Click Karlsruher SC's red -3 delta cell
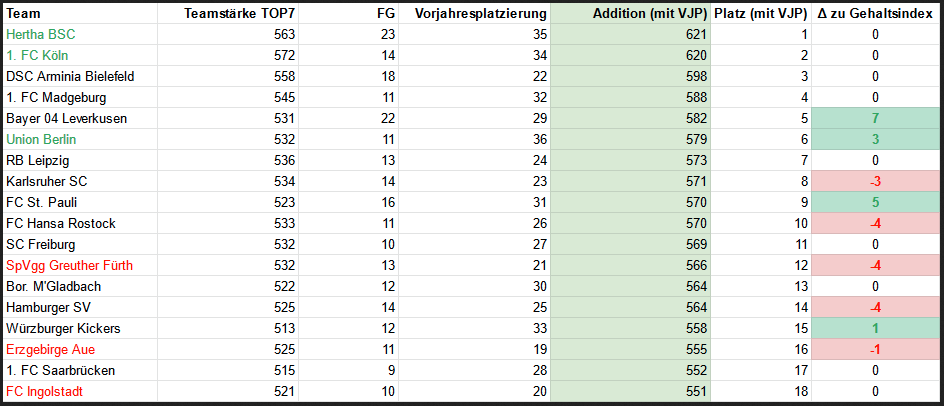The width and height of the screenshot is (944, 406). (875, 181)
